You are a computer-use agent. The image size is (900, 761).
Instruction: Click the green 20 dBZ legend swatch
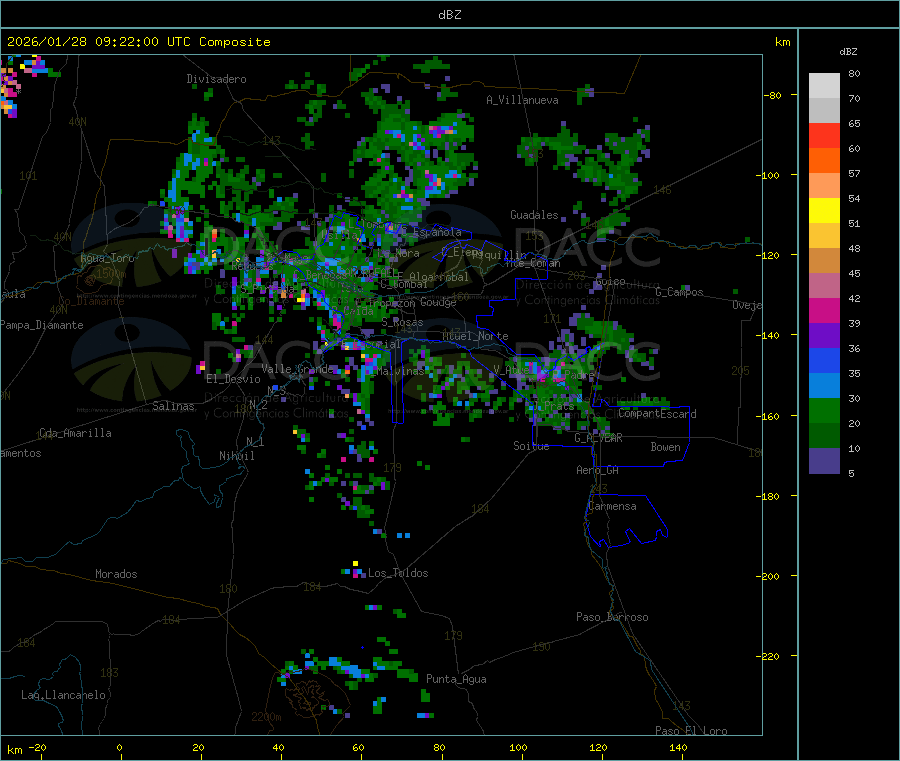coord(824,410)
